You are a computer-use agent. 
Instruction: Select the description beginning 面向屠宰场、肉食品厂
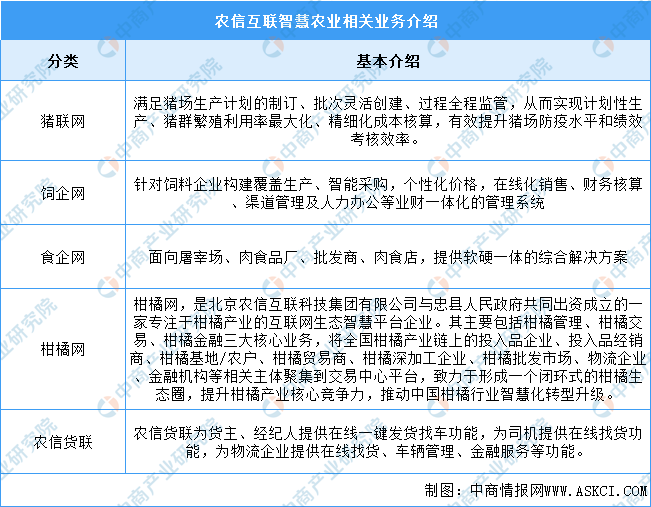coord(388,257)
